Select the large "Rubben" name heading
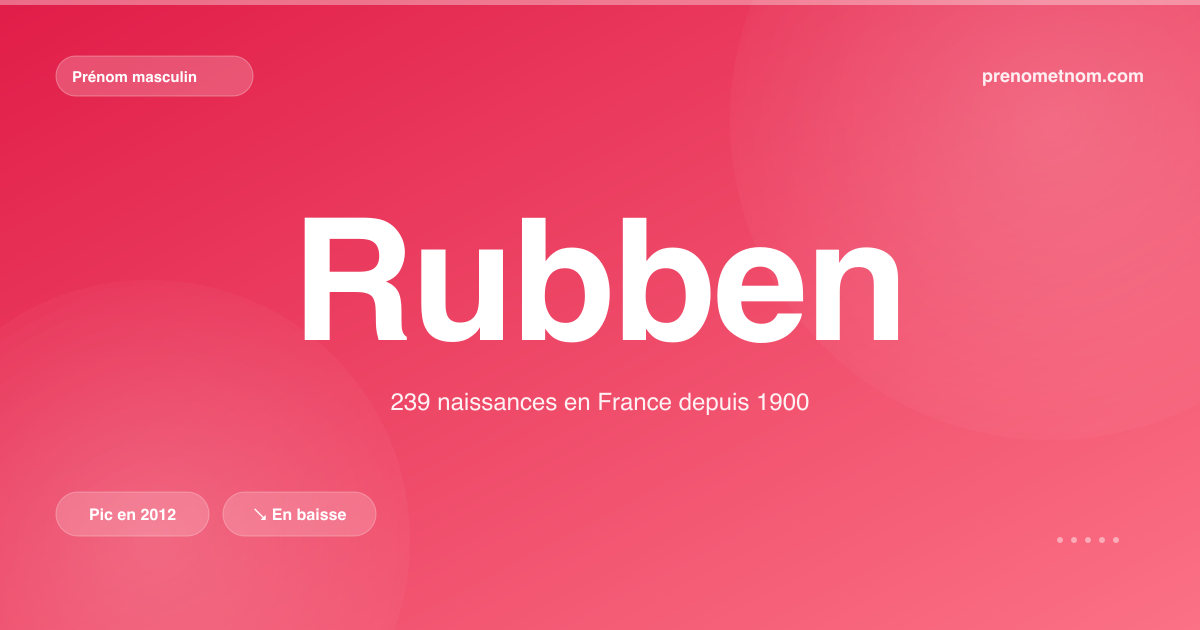Image resolution: width=1200 pixels, height=630 pixels. click(600, 280)
